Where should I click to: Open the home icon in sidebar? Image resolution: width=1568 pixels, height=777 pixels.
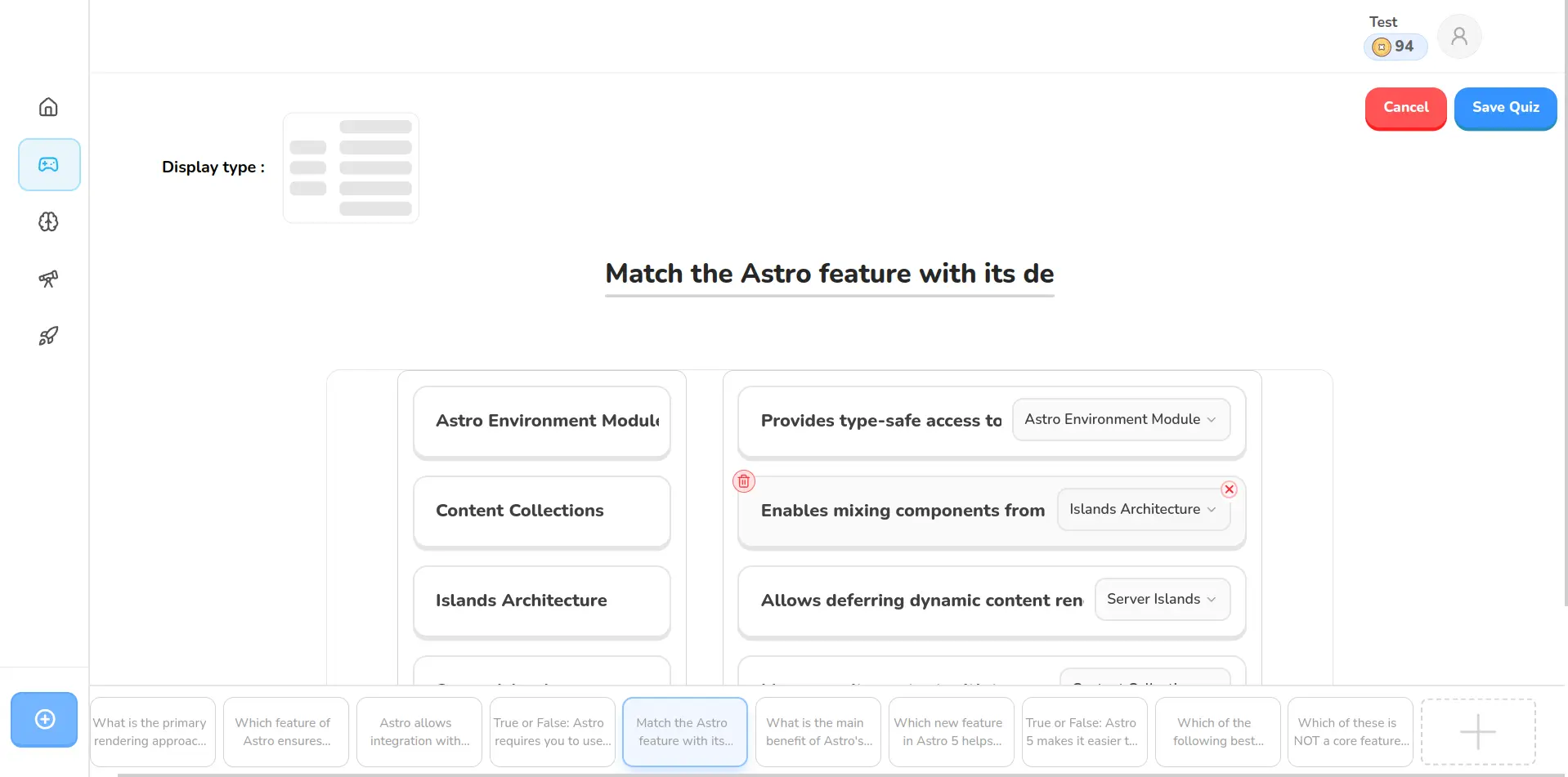[48, 107]
